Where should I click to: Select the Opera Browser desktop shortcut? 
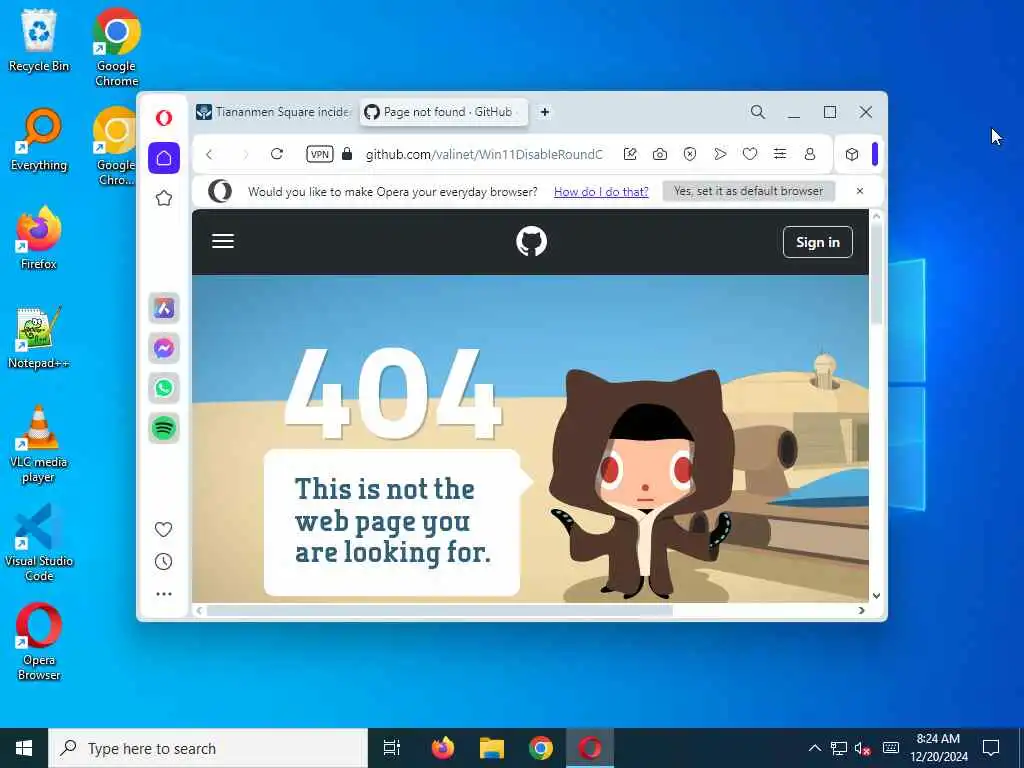(x=39, y=643)
